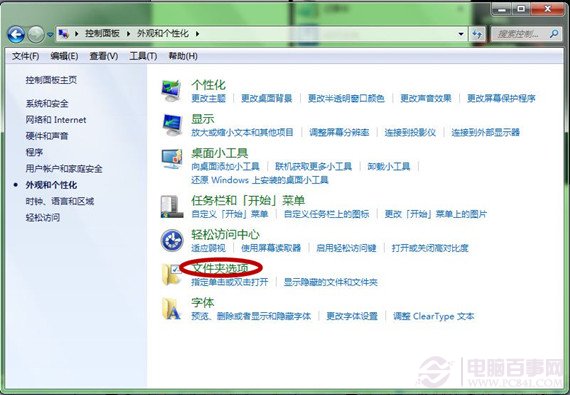Click 卸载小工具 link
The height and width of the screenshot is (395, 570).
(x=389, y=166)
